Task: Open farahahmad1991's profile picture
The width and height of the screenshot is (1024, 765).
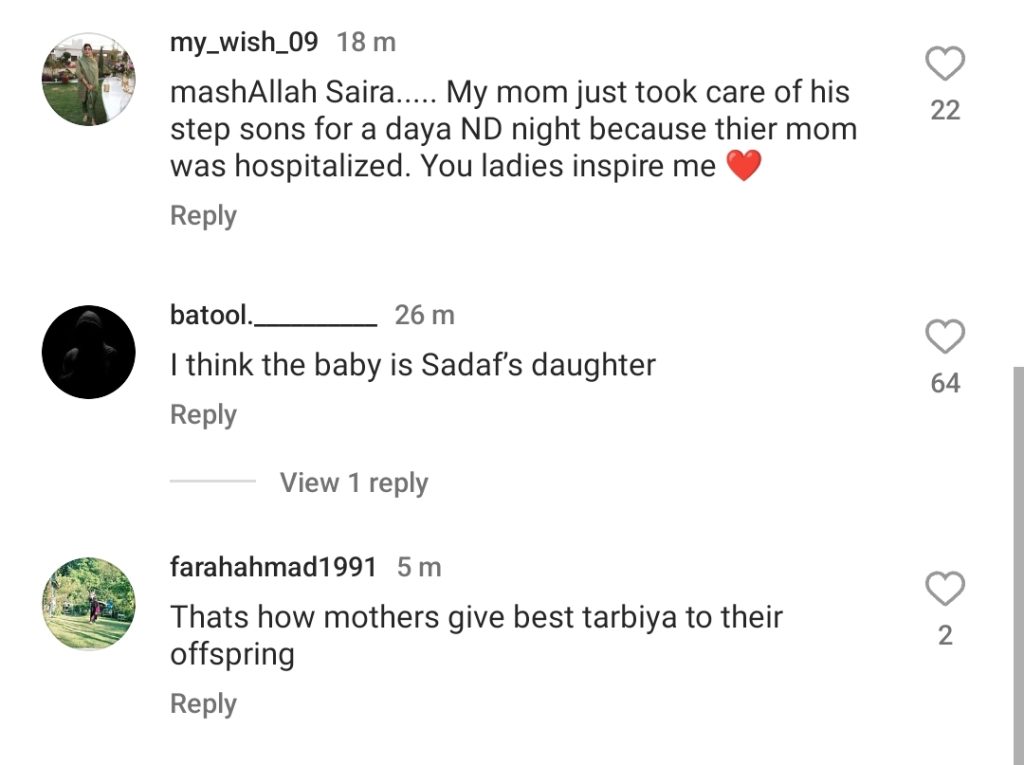Action: (88, 604)
